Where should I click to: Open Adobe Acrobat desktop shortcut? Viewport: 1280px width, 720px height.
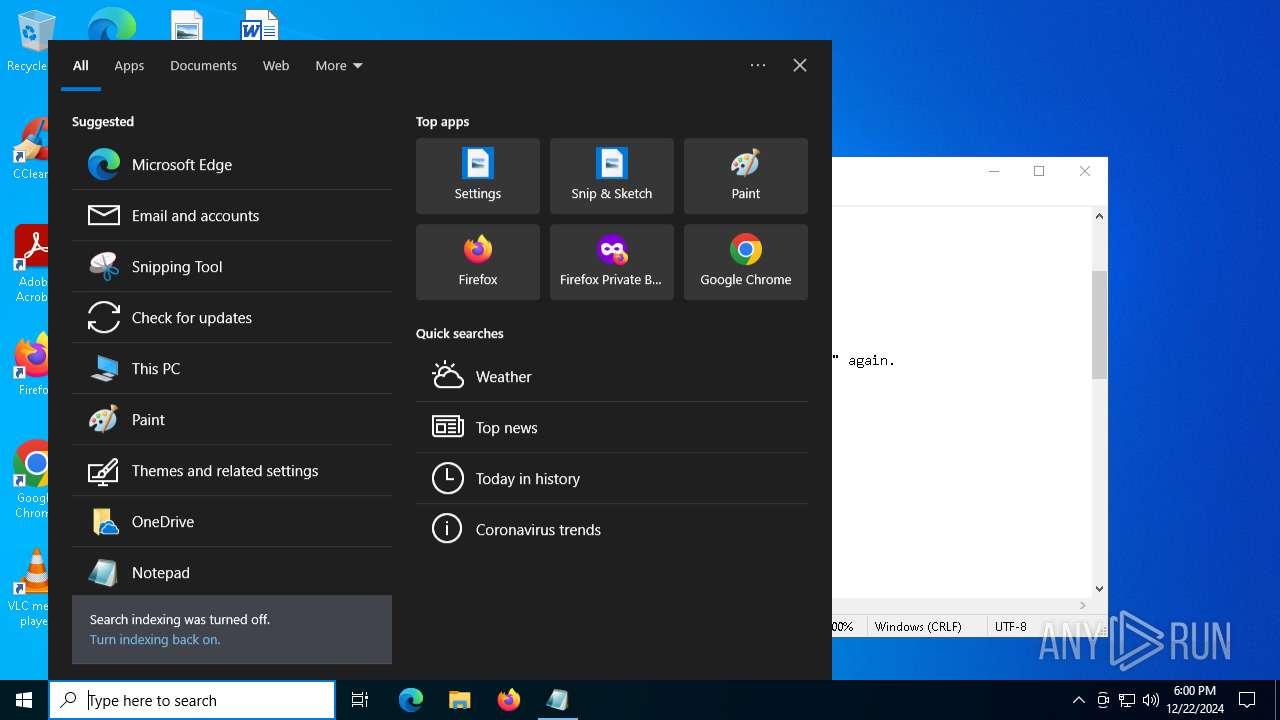(30, 264)
